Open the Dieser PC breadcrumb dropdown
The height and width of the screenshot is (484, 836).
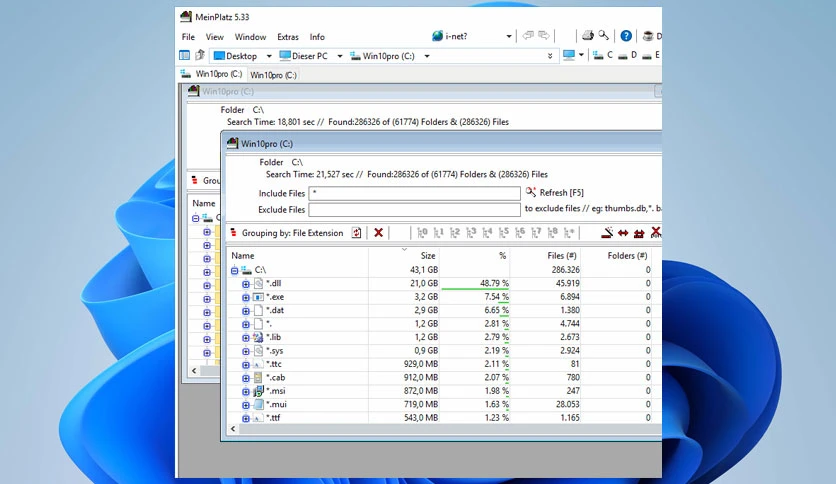click(339, 56)
